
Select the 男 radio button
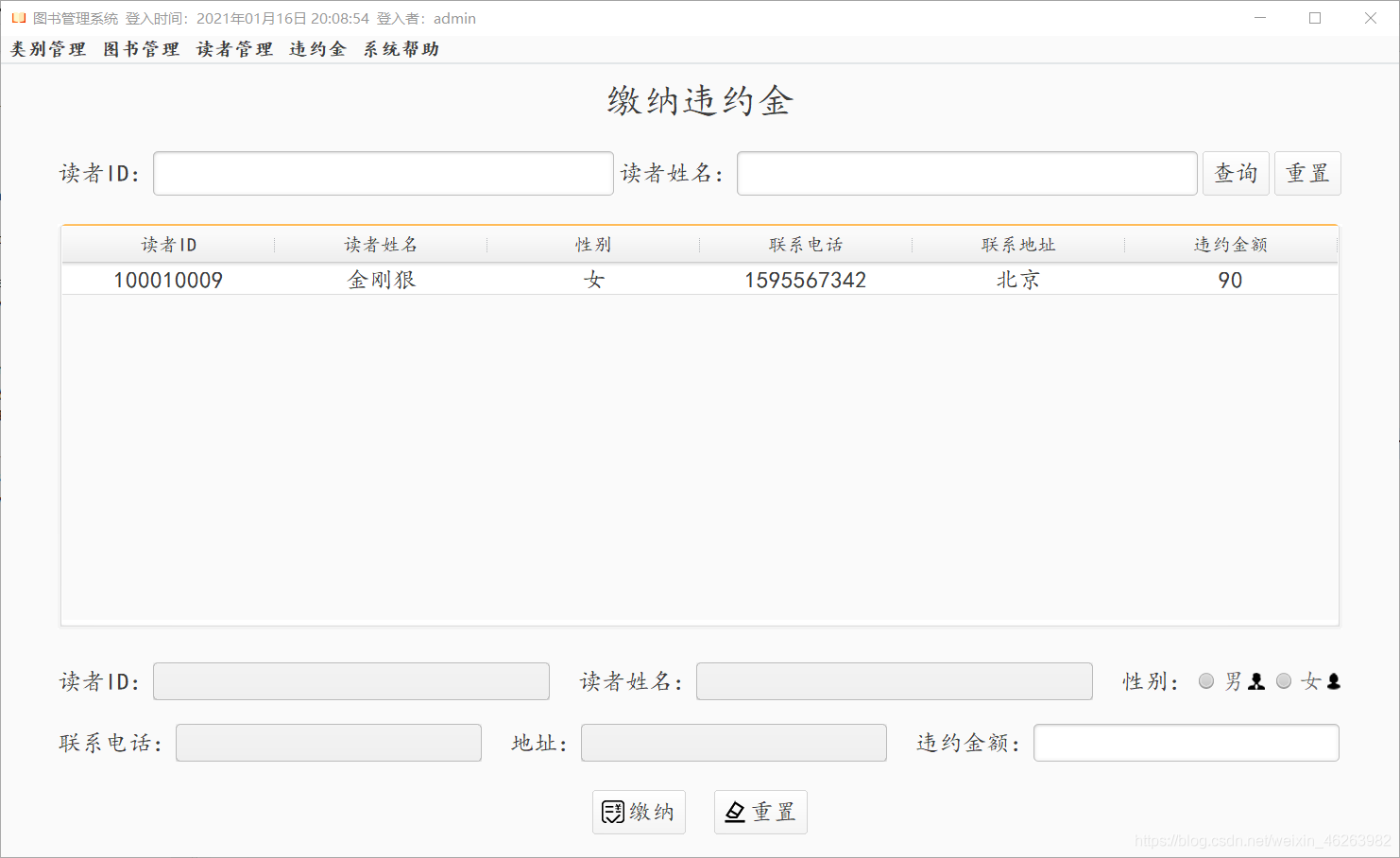click(1206, 681)
